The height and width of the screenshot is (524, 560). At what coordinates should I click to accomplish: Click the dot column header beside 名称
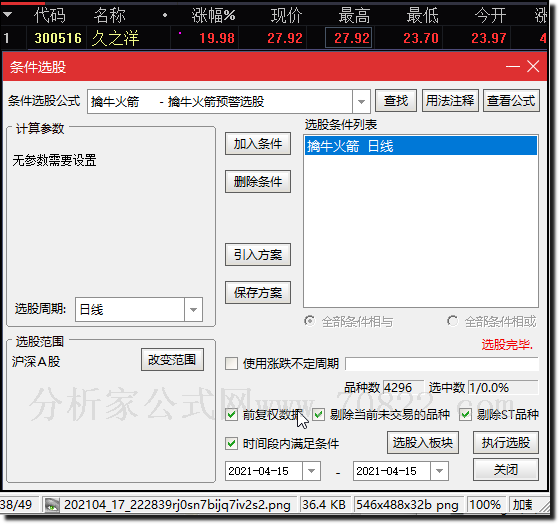coord(165,15)
